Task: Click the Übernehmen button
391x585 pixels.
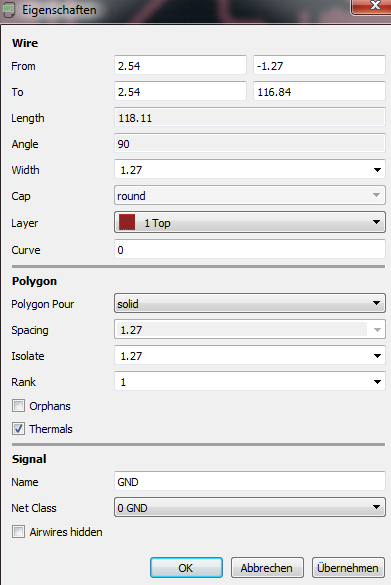Action: click(x=348, y=567)
